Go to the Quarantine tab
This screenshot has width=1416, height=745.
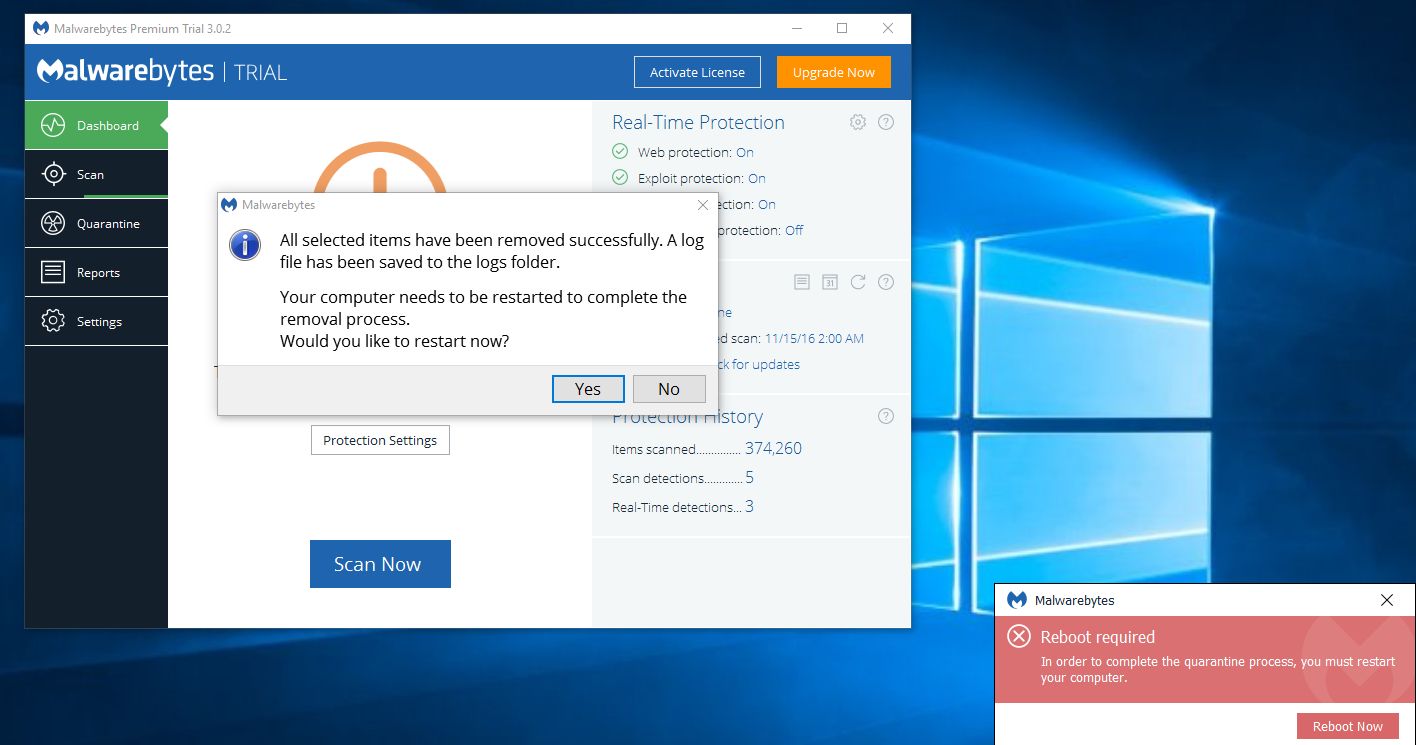[96, 223]
